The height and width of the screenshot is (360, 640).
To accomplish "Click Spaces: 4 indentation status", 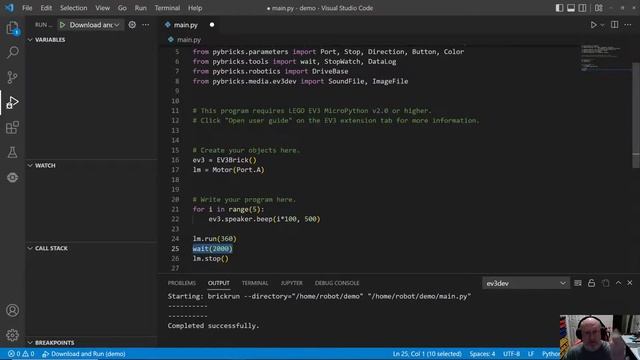I will (482, 354).
